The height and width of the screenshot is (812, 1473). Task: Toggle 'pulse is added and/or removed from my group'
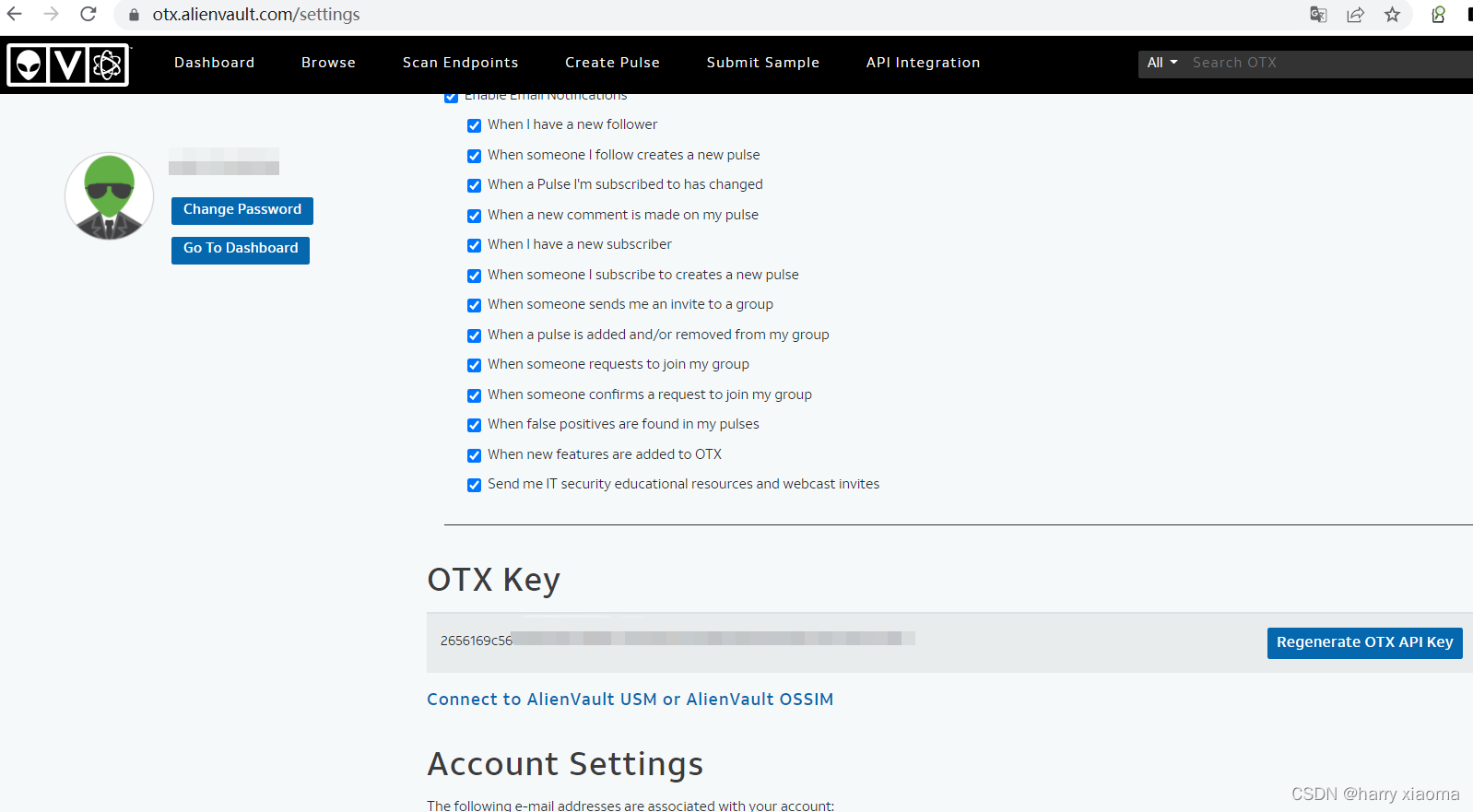474,335
